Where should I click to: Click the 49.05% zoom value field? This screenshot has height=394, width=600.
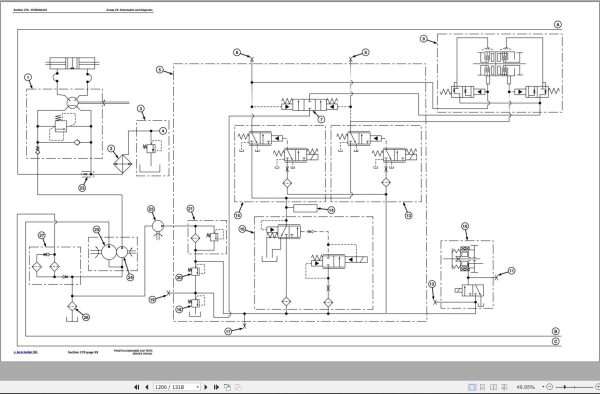[x=526, y=387]
